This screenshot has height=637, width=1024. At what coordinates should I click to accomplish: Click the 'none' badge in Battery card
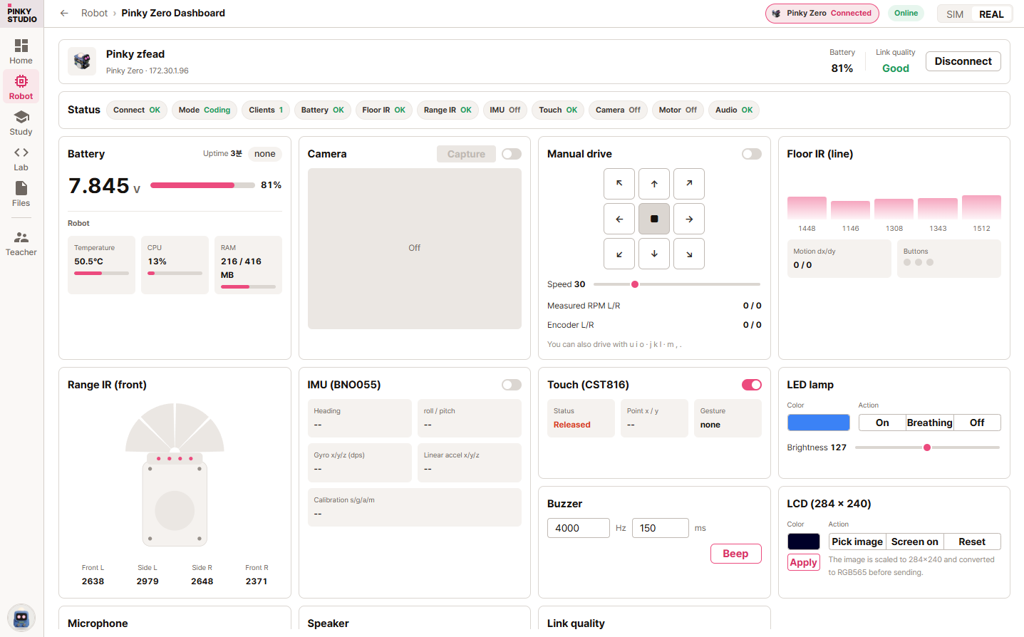[264, 154]
